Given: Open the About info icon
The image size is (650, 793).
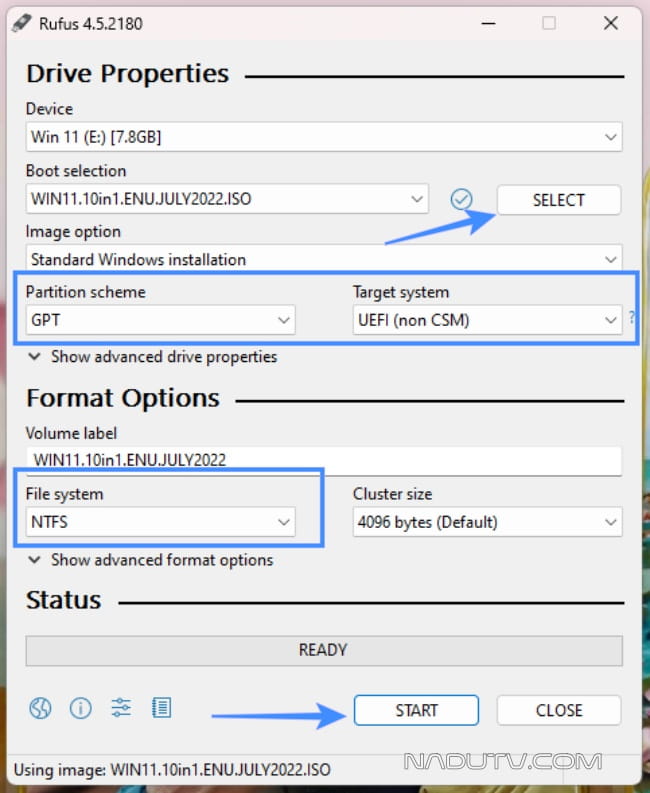Looking at the screenshot, I should 80,708.
